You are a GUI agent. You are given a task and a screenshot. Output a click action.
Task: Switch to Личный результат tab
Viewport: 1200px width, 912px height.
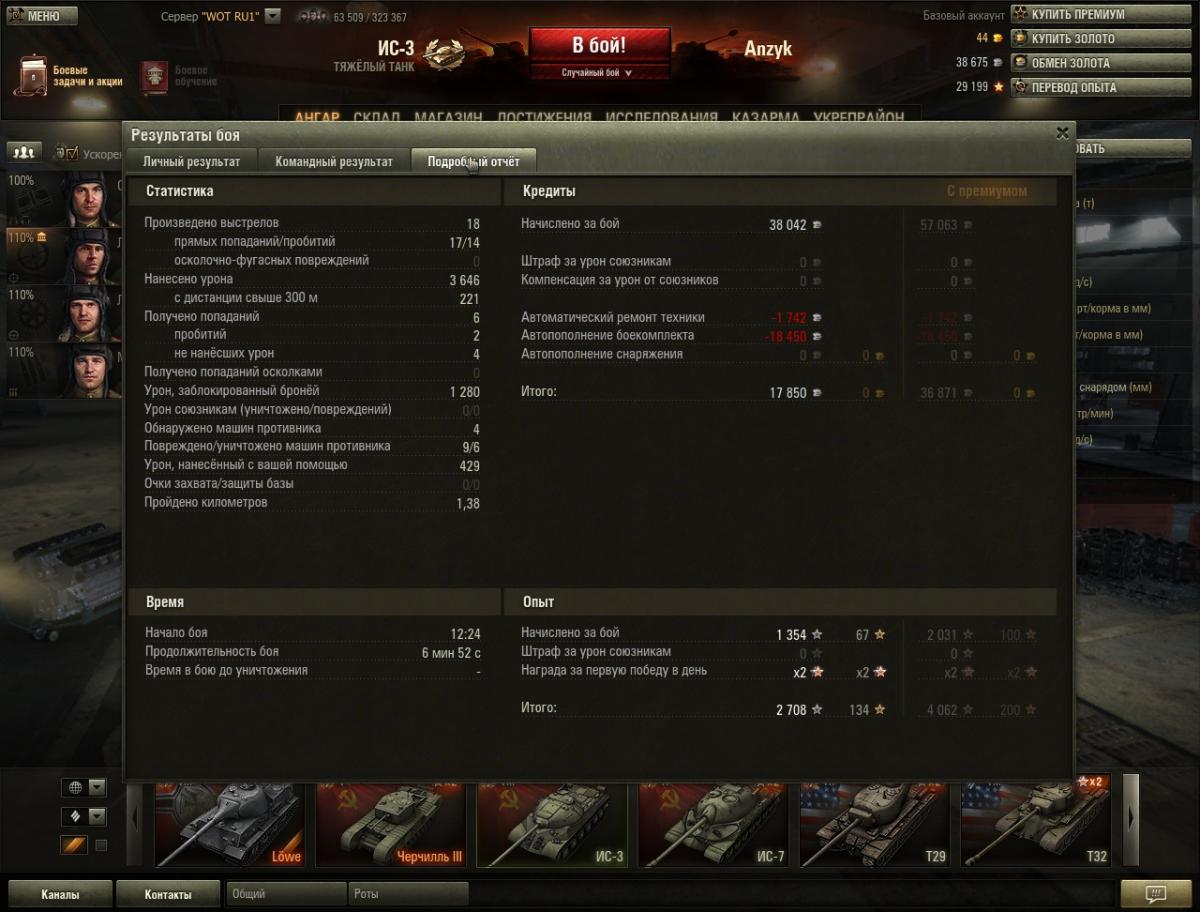click(x=191, y=161)
